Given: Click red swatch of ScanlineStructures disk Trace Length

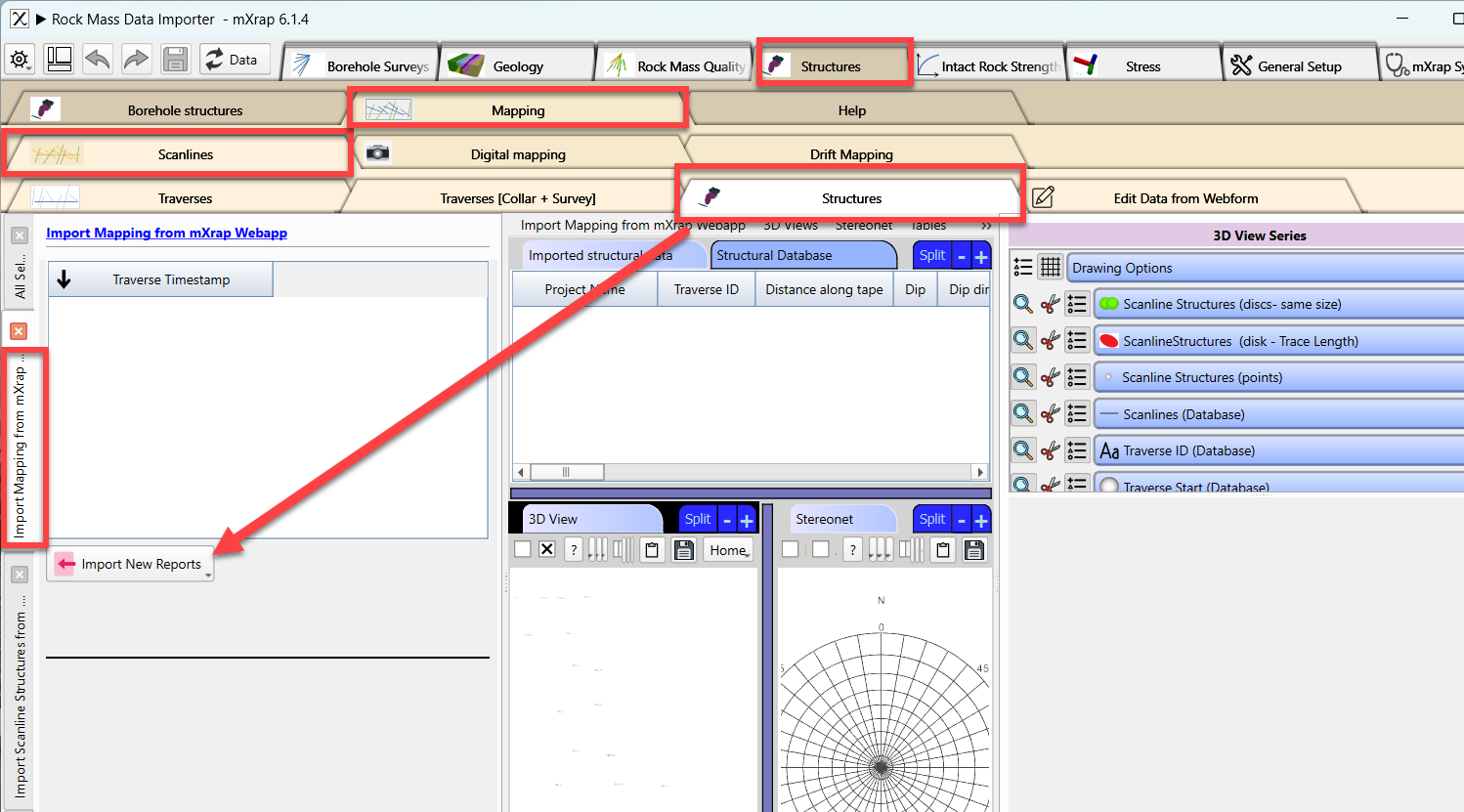Looking at the screenshot, I should pos(1108,341).
